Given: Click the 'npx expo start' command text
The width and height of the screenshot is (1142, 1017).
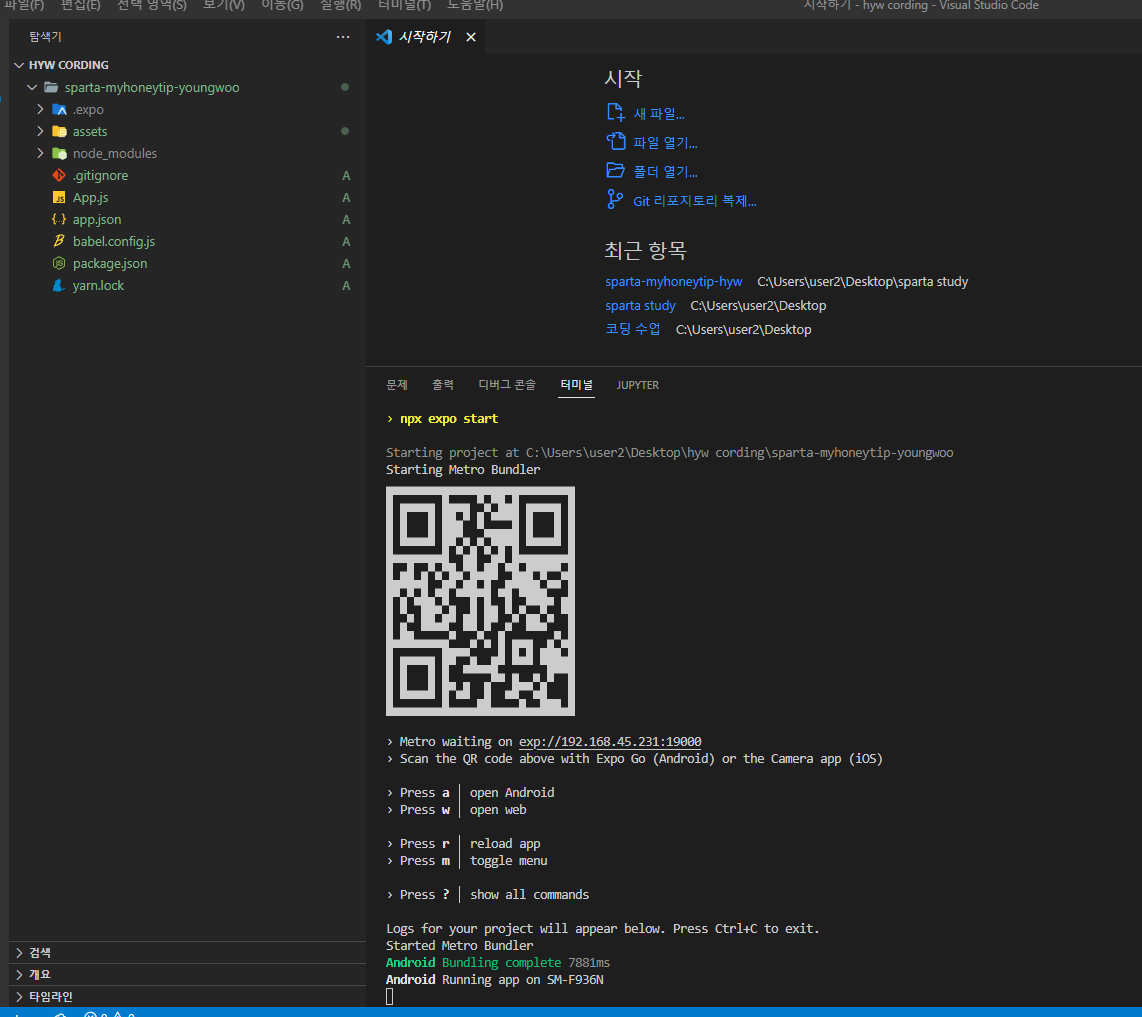Looking at the screenshot, I should click(449, 419).
